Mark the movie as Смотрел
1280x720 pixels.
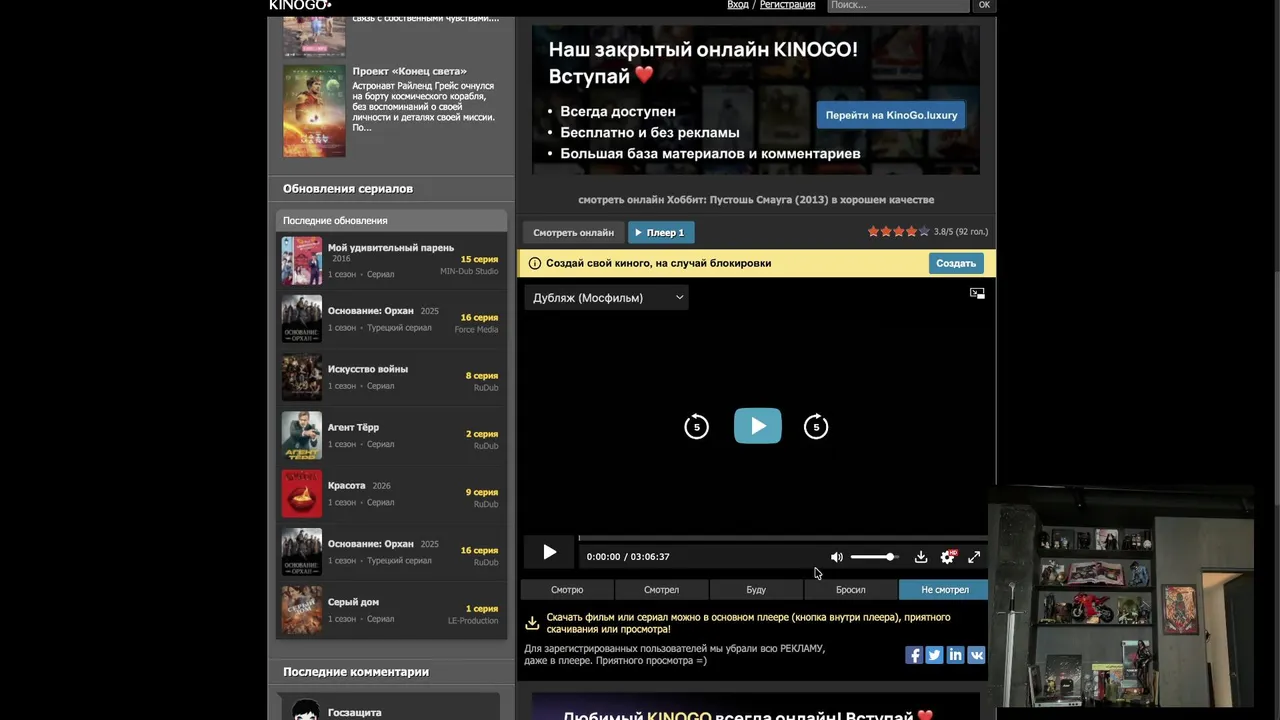pyautogui.click(x=661, y=590)
